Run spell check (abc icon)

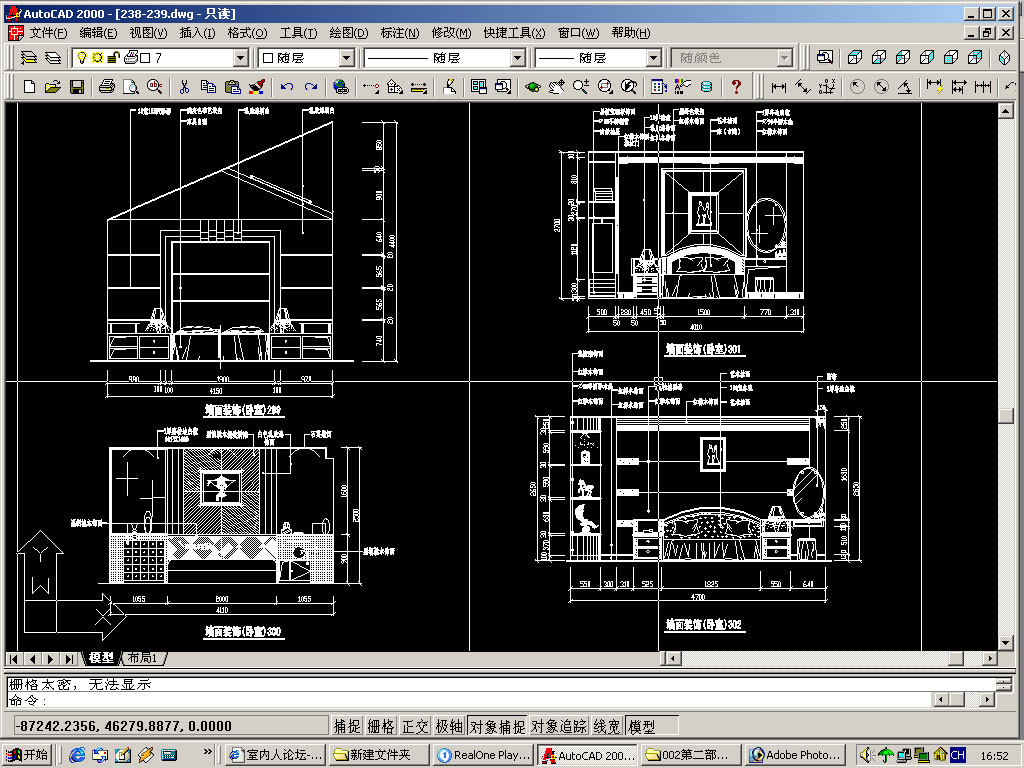pyautogui.click(x=155, y=86)
